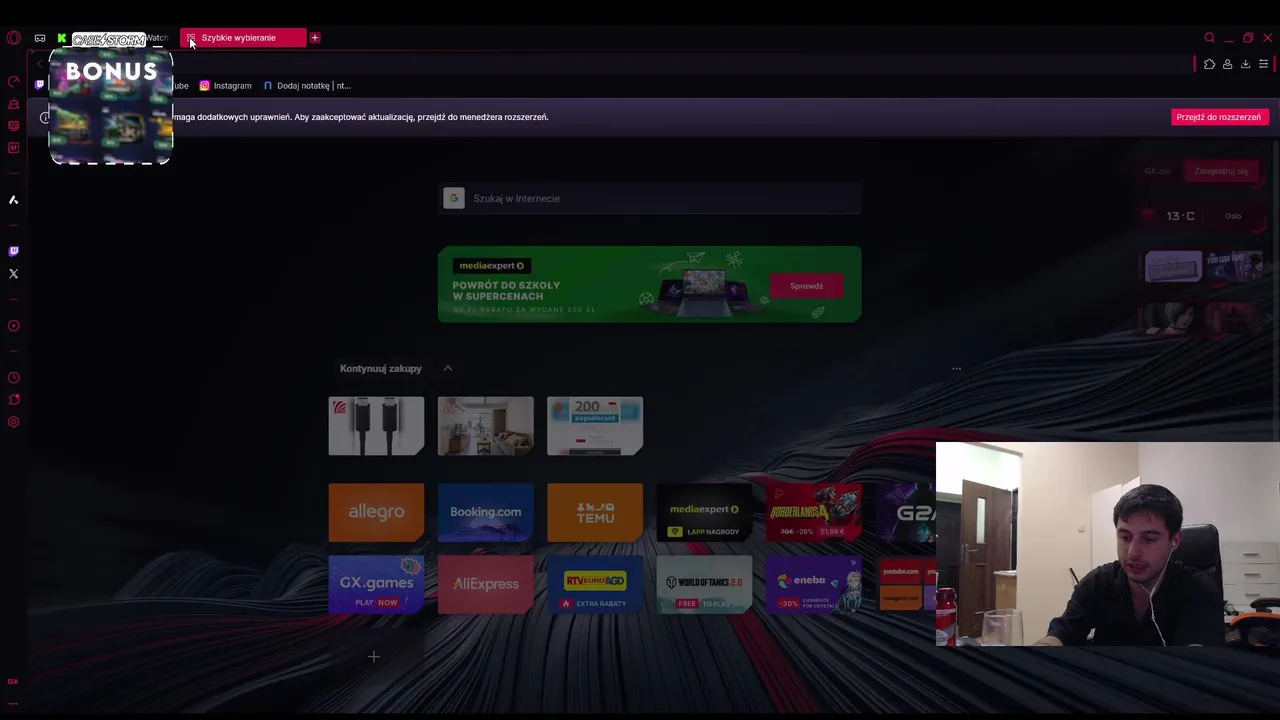Click the GX label at sidebar bottom
Screen dimensions: 1280x720
tap(13, 682)
